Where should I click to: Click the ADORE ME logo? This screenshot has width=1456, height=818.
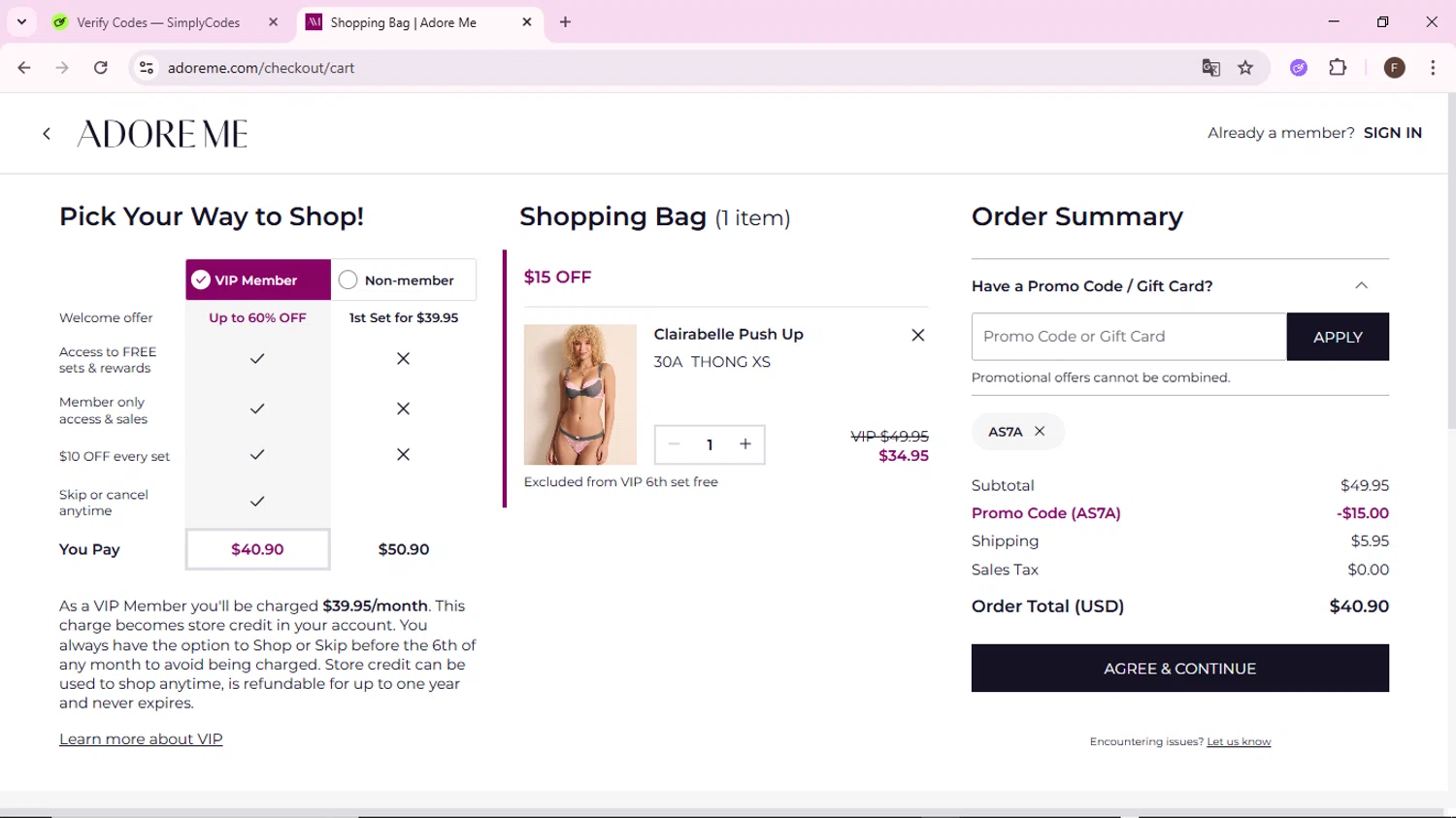162,134
